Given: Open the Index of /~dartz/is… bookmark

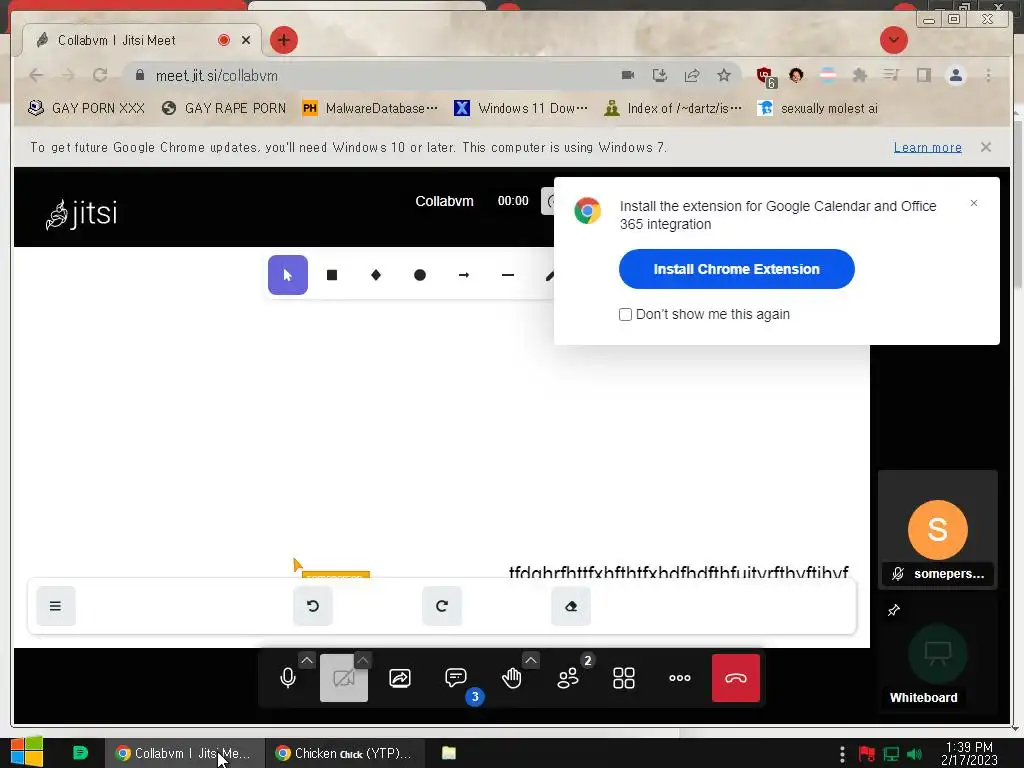Looking at the screenshot, I should (x=673, y=108).
